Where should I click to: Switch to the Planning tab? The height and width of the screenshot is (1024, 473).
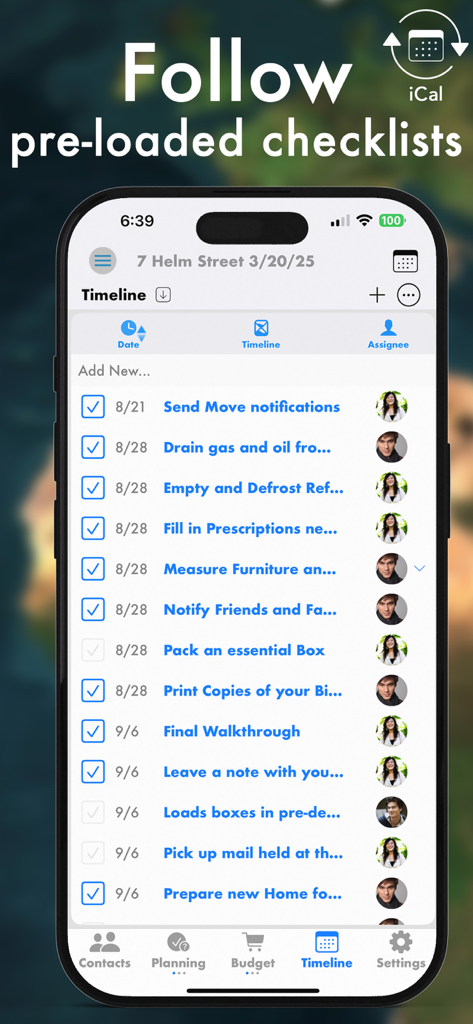coord(178,952)
